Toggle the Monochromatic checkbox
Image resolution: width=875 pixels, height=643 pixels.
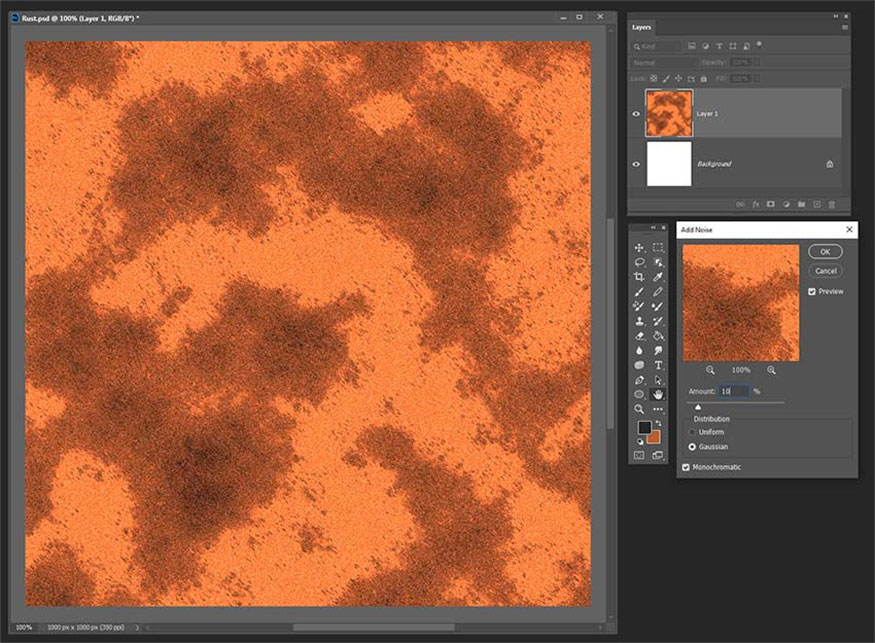click(x=686, y=467)
